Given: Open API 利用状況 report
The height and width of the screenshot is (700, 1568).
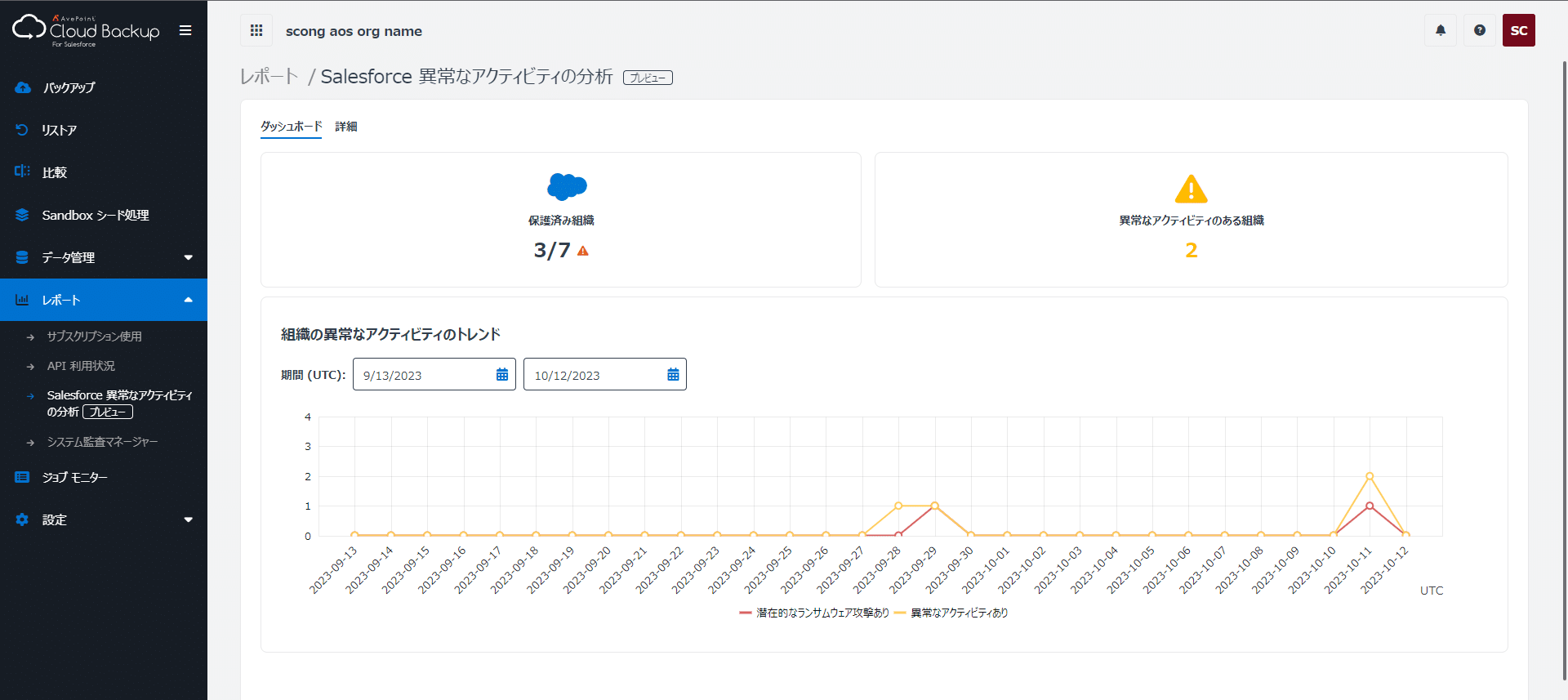Looking at the screenshot, I should point(81,366).
